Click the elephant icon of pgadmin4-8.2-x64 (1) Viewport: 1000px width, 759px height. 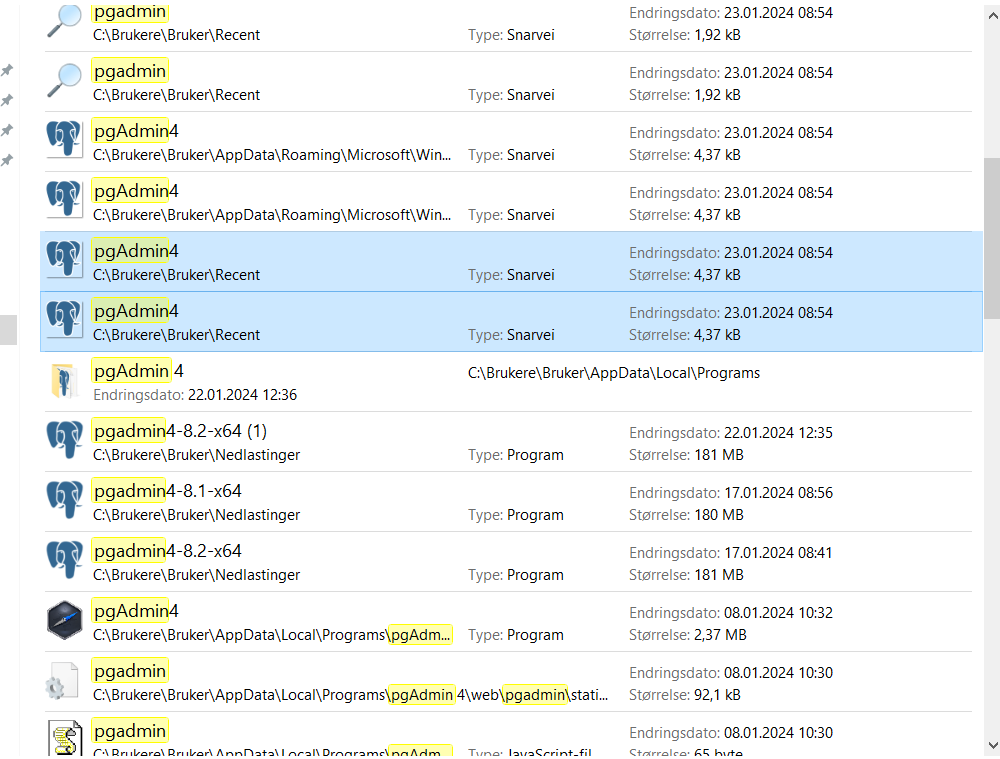[x=64, y=440]
